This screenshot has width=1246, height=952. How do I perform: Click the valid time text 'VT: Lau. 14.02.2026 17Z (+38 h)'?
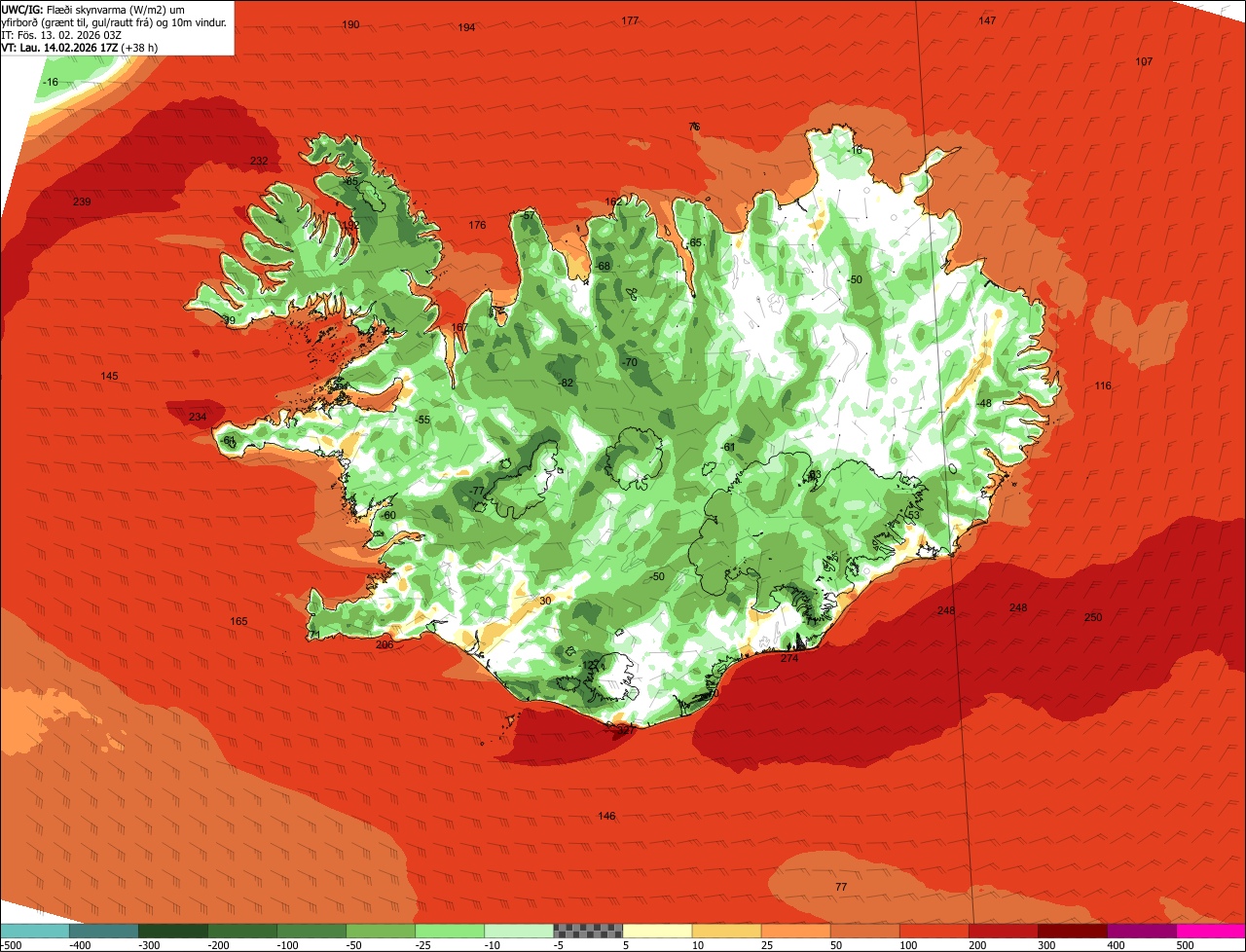tap(80, 47)
